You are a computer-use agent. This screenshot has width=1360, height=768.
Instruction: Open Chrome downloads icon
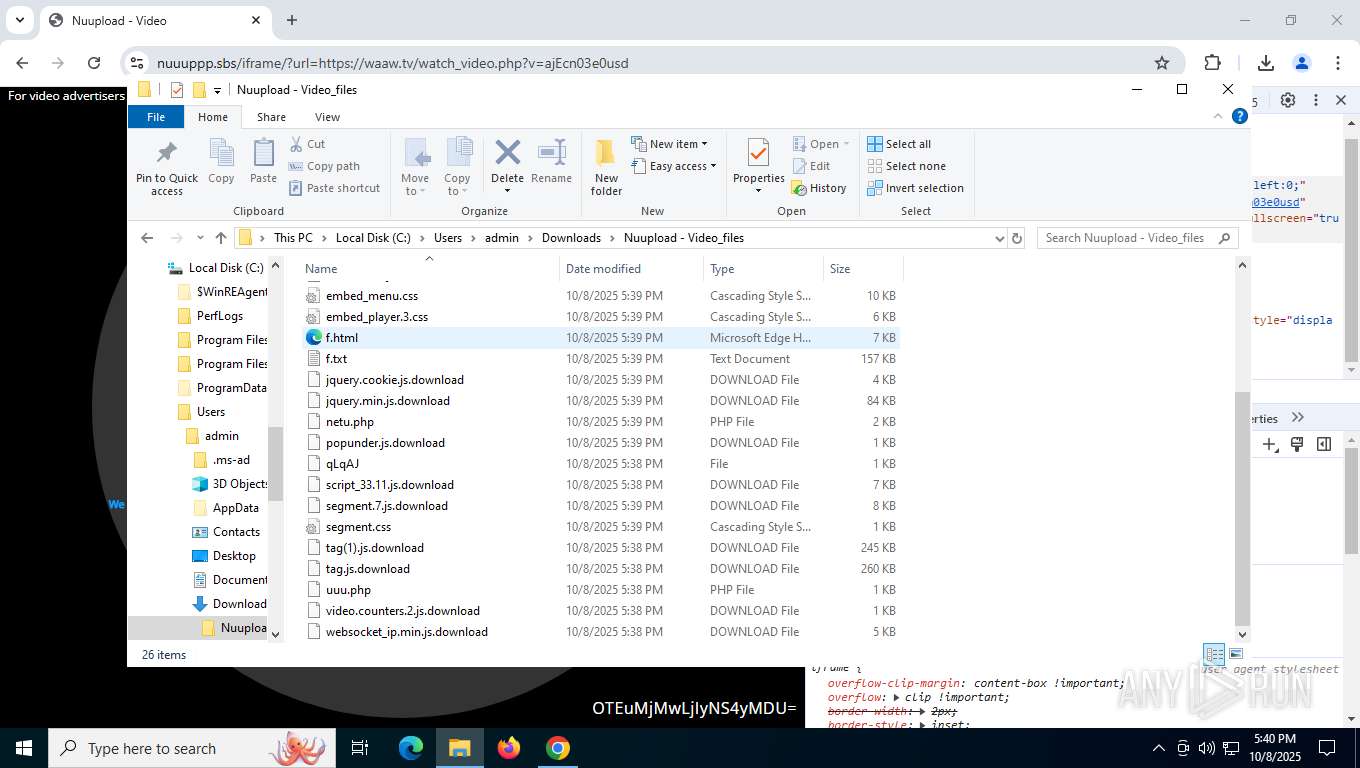click(x=1266, y=63)
